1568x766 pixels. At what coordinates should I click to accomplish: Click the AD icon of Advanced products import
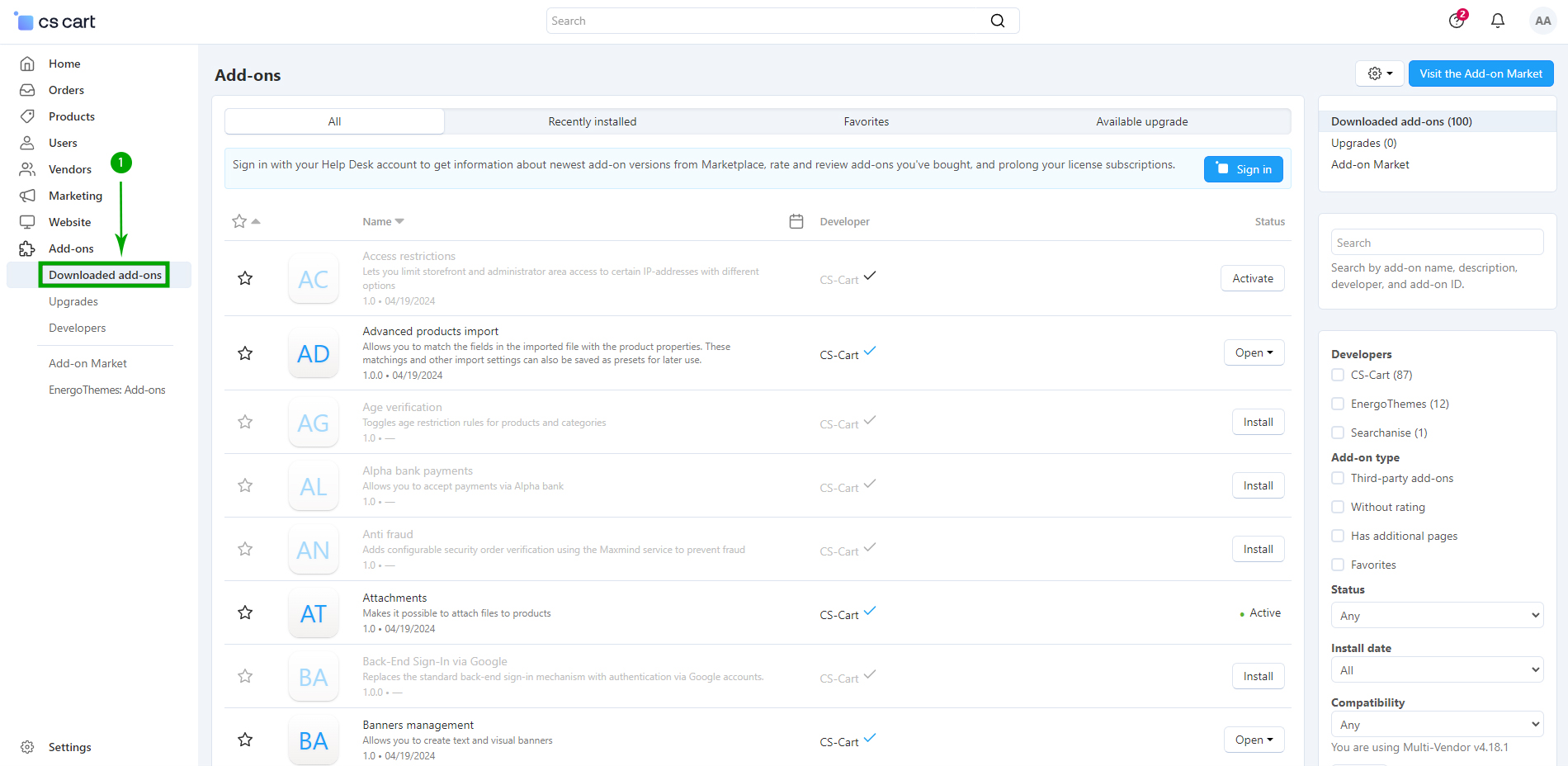[314, 354]
